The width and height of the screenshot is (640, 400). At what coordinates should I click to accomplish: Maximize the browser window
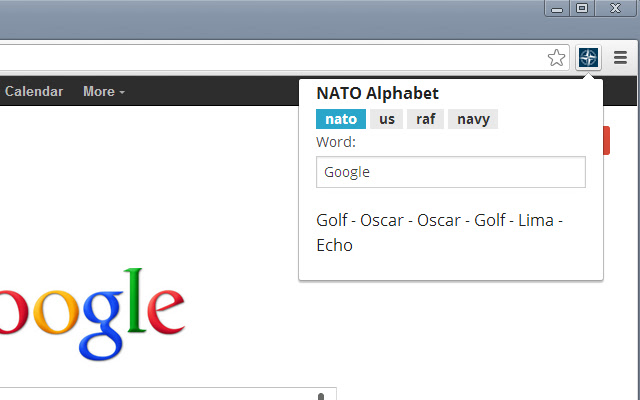click(x=582, y=9)
